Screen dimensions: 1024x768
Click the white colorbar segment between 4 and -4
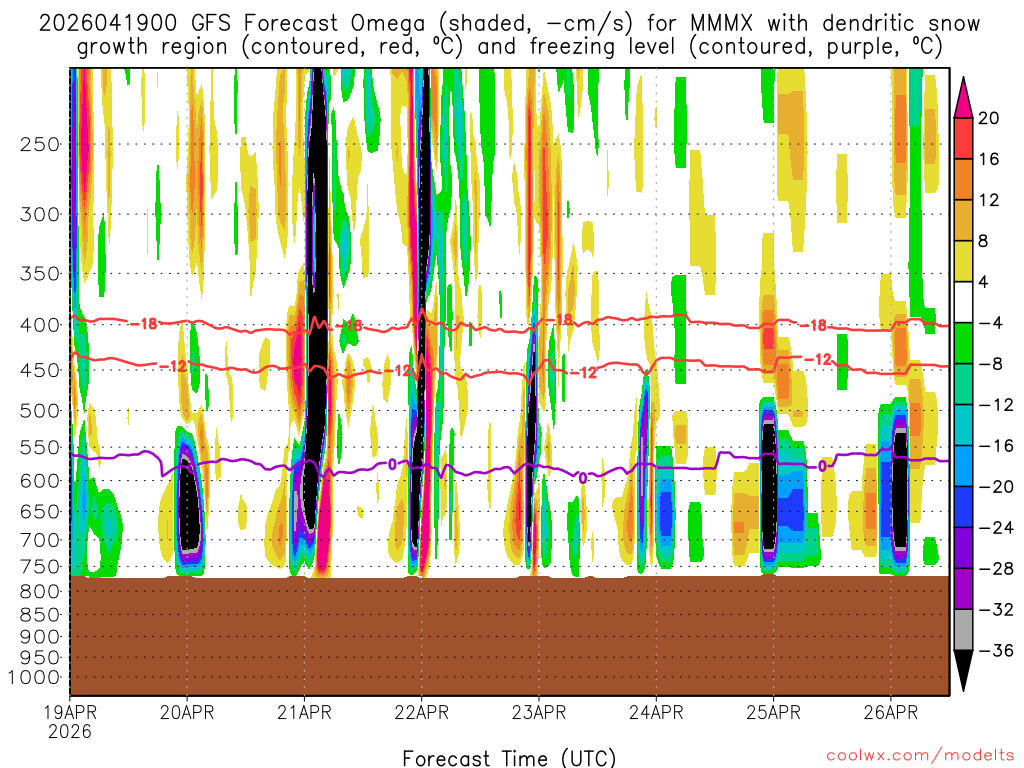point(964,302)
